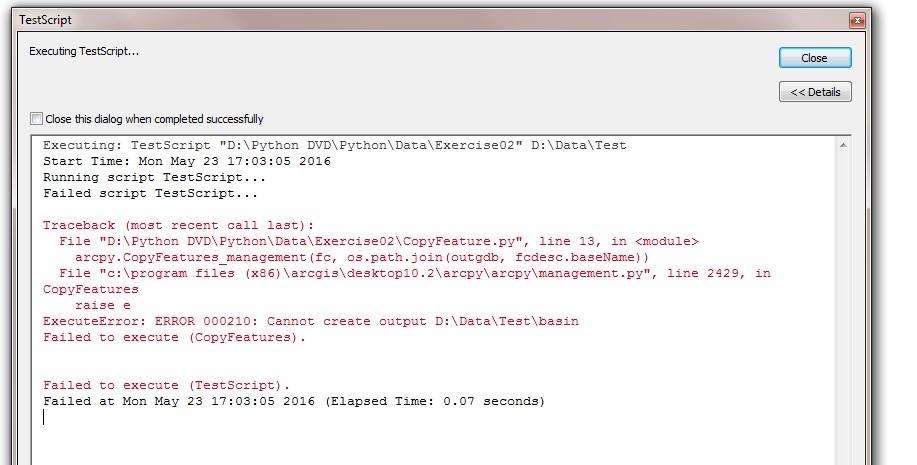Click the Failed script TestScript... line
The height and width of the screenshot is (465, 917).
(150, 193)
